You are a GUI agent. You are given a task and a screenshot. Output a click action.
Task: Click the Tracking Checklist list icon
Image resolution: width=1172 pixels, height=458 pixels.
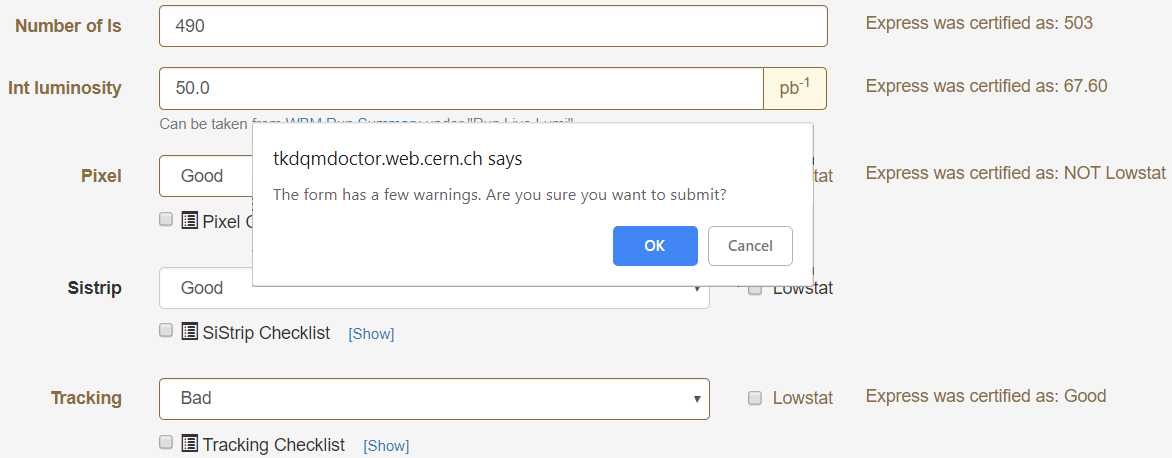[189, 443]
